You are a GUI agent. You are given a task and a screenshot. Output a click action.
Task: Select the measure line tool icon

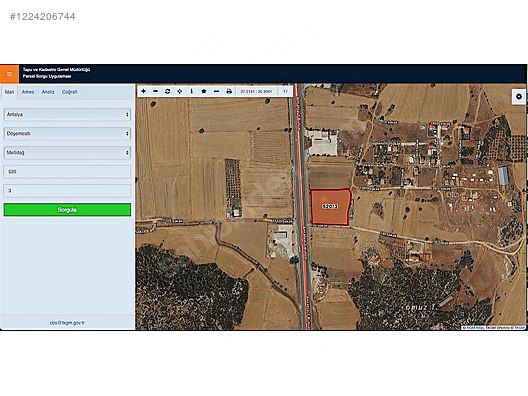click(x=217, y=91)
